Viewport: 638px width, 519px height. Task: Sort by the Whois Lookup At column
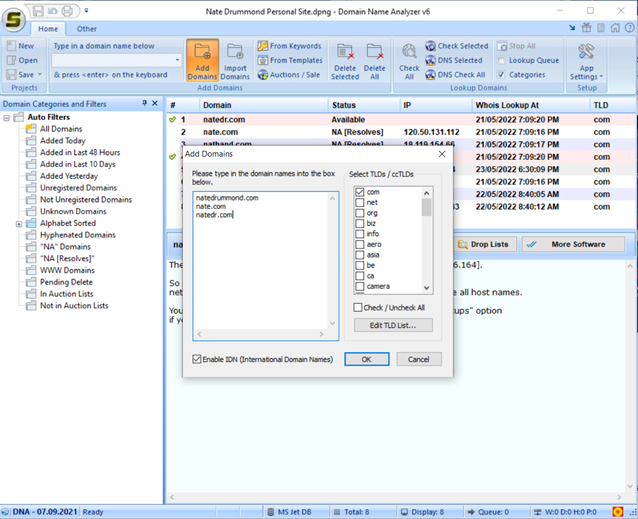[x=531, y=105]
